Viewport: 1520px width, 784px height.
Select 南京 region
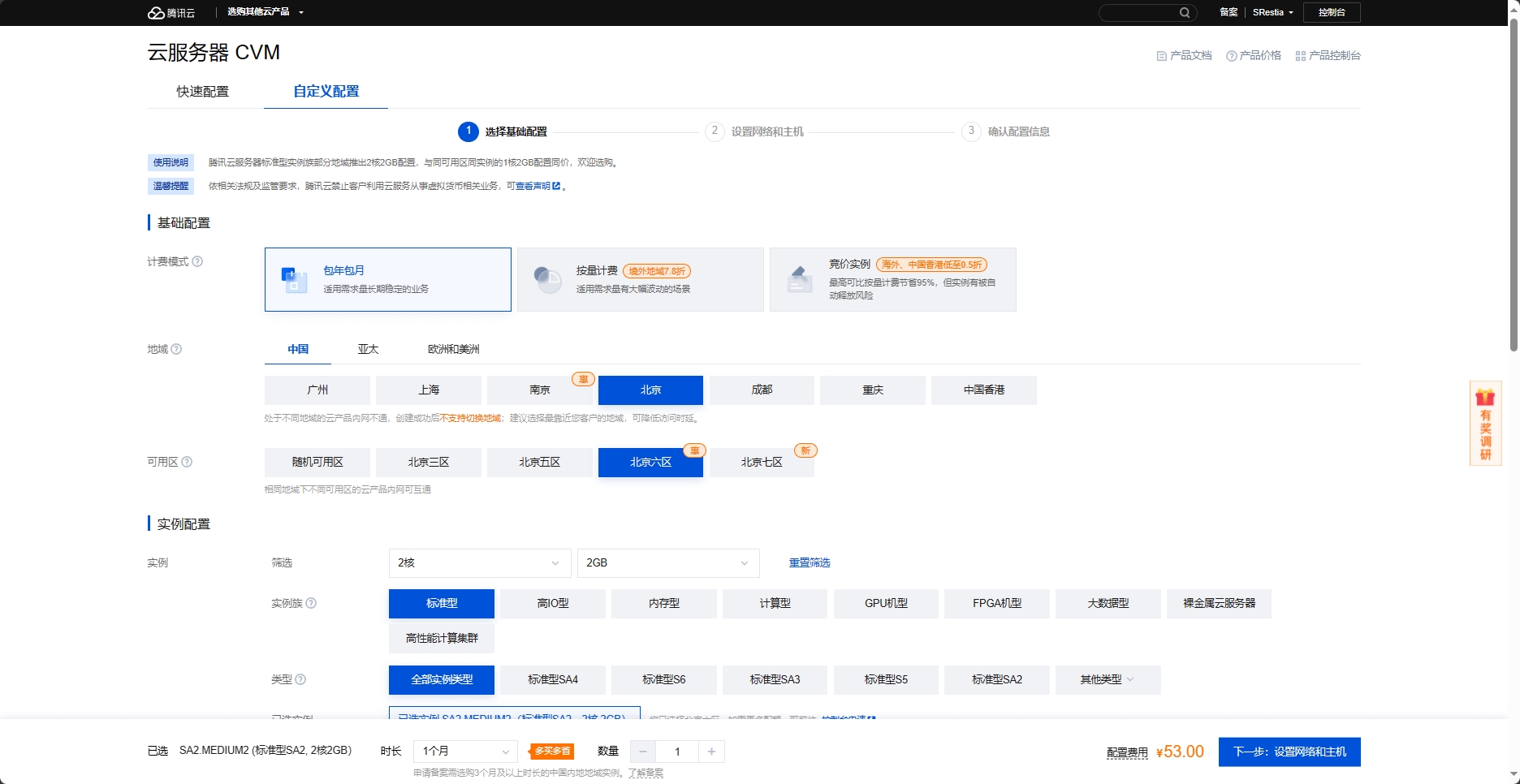540,390
